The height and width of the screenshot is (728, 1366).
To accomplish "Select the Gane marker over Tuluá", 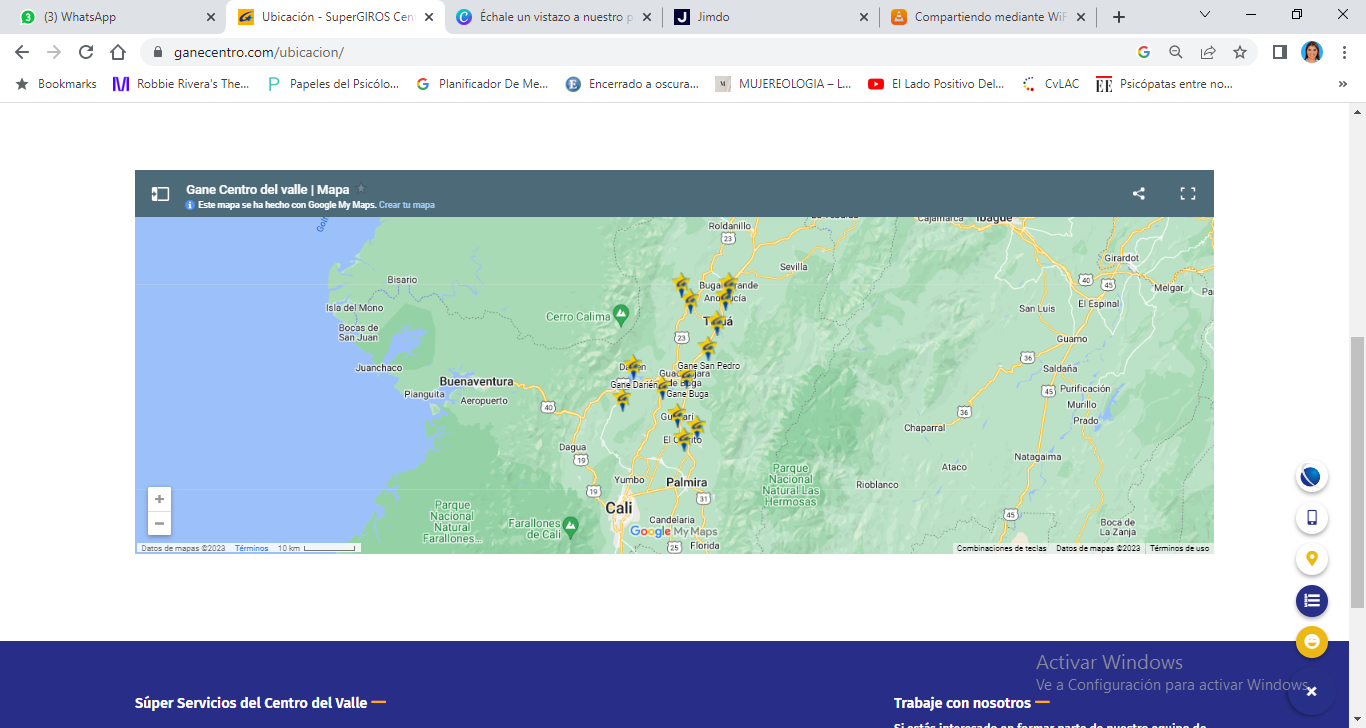I will (717, 322).
